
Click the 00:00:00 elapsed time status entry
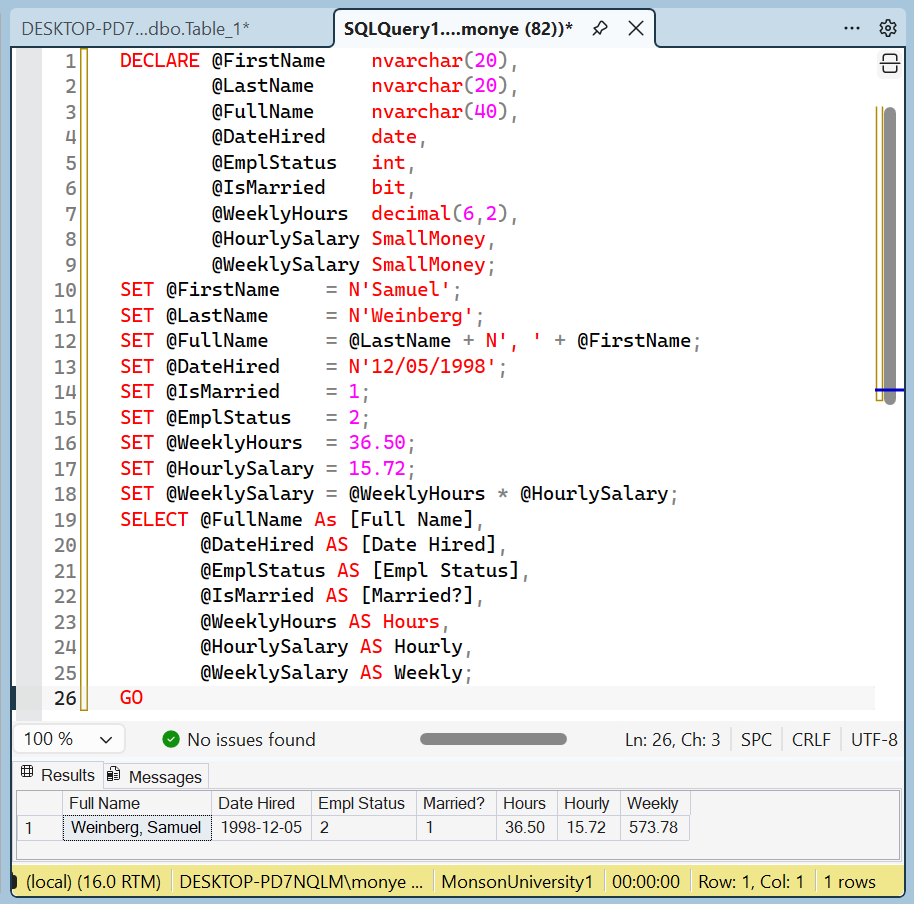(646, 881)
